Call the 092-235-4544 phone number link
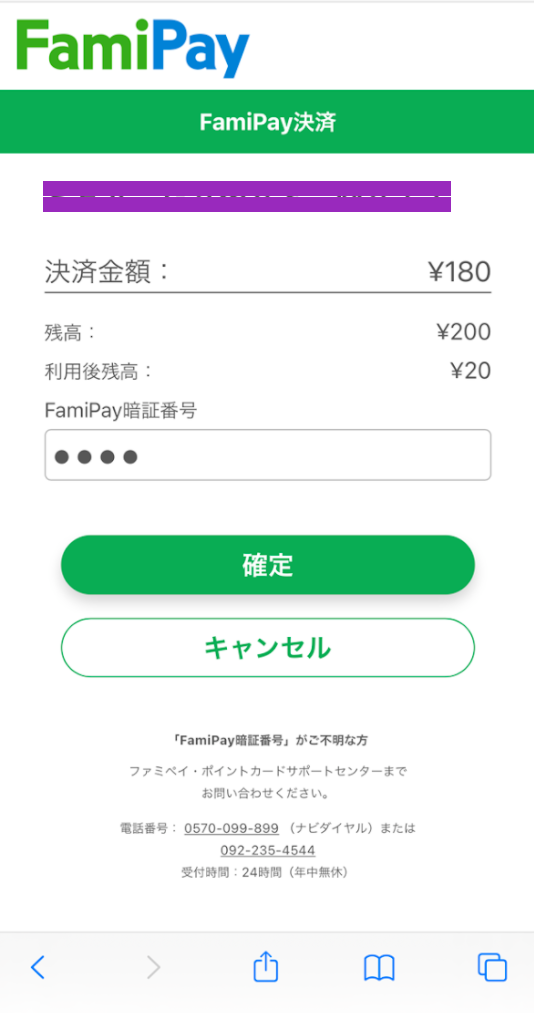 coord(267,850)
